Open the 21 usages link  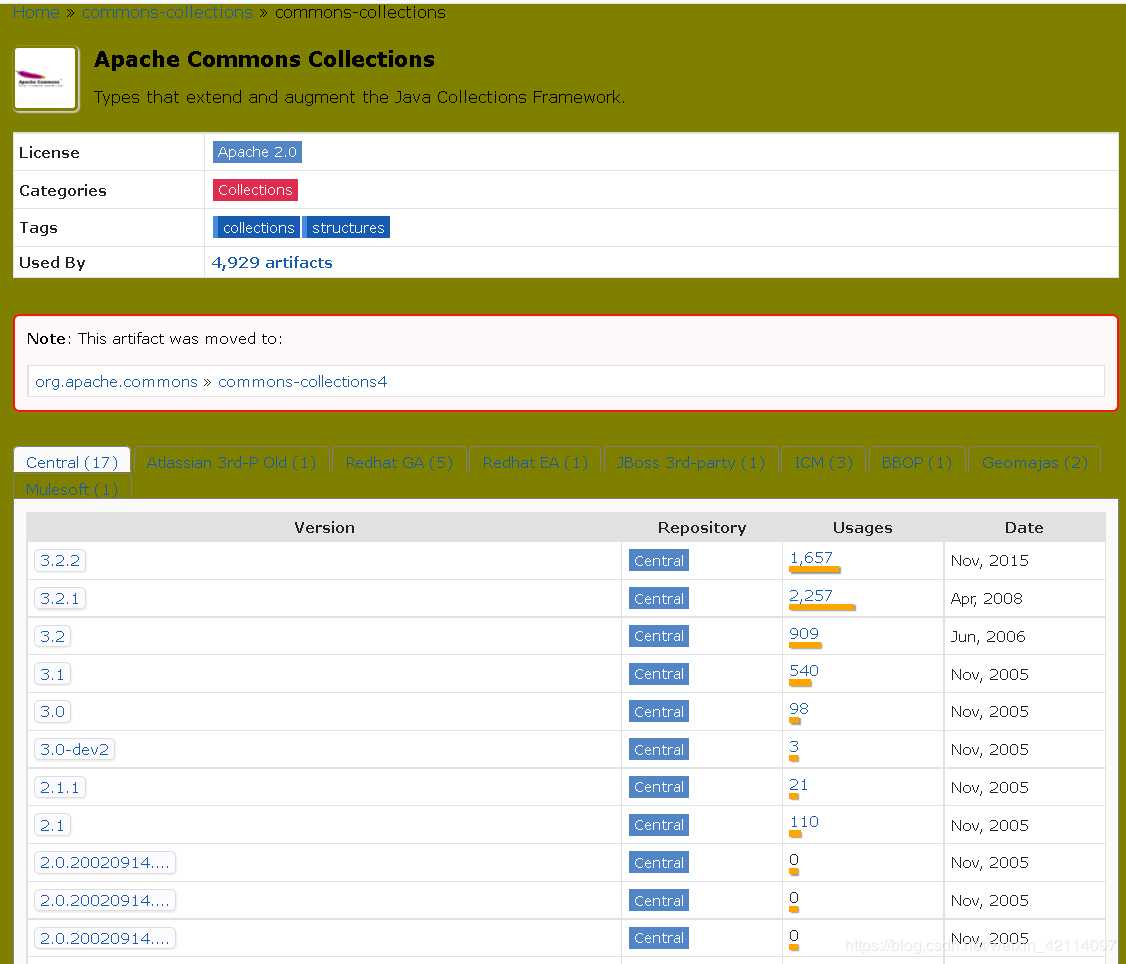799,784
